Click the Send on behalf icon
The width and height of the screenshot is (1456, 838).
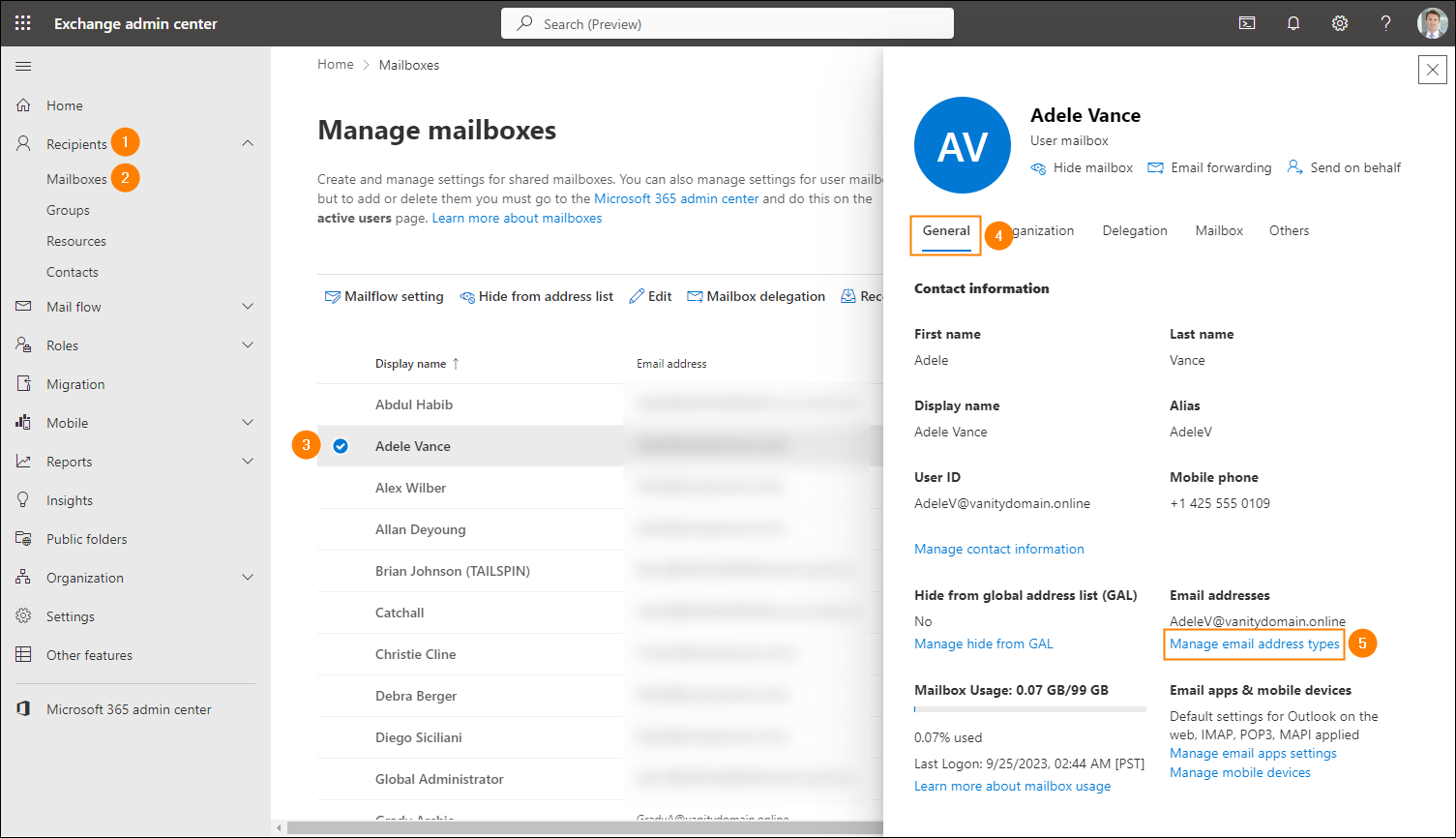1294,167
